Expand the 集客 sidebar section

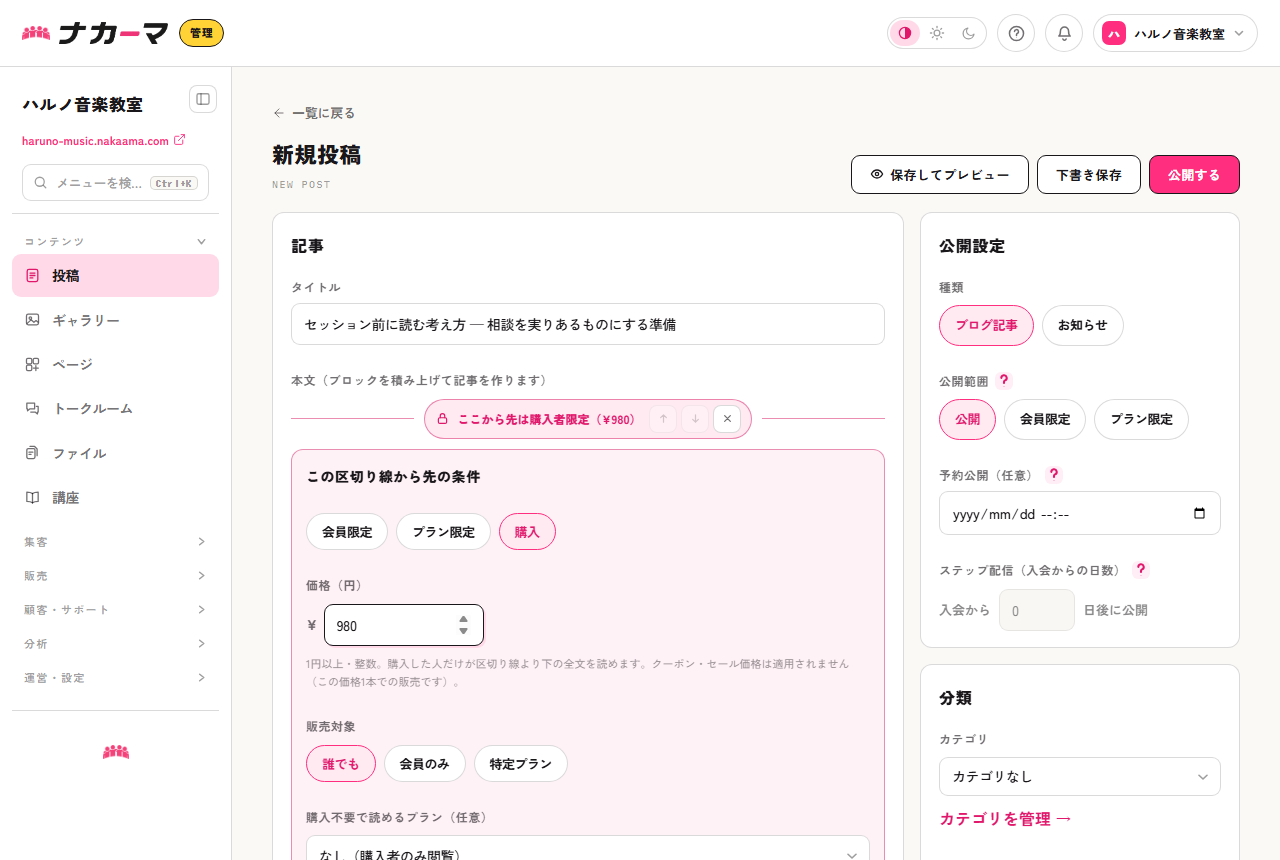point(116,542)
